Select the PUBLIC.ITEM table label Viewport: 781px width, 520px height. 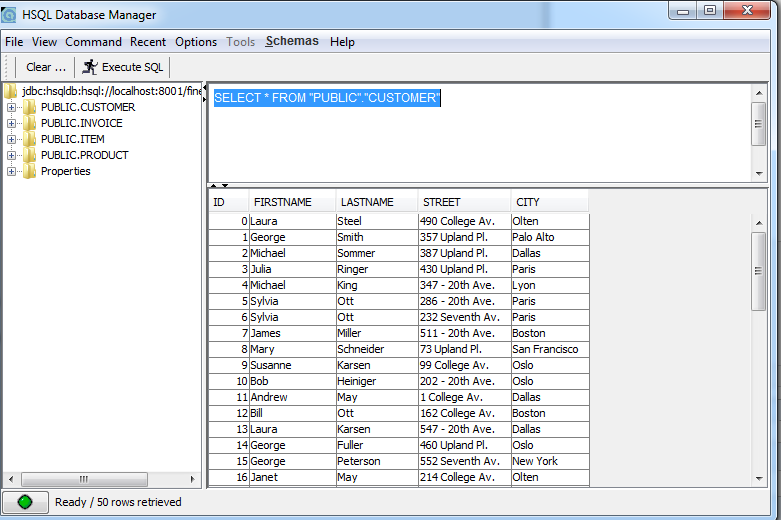tap(73, 139)
